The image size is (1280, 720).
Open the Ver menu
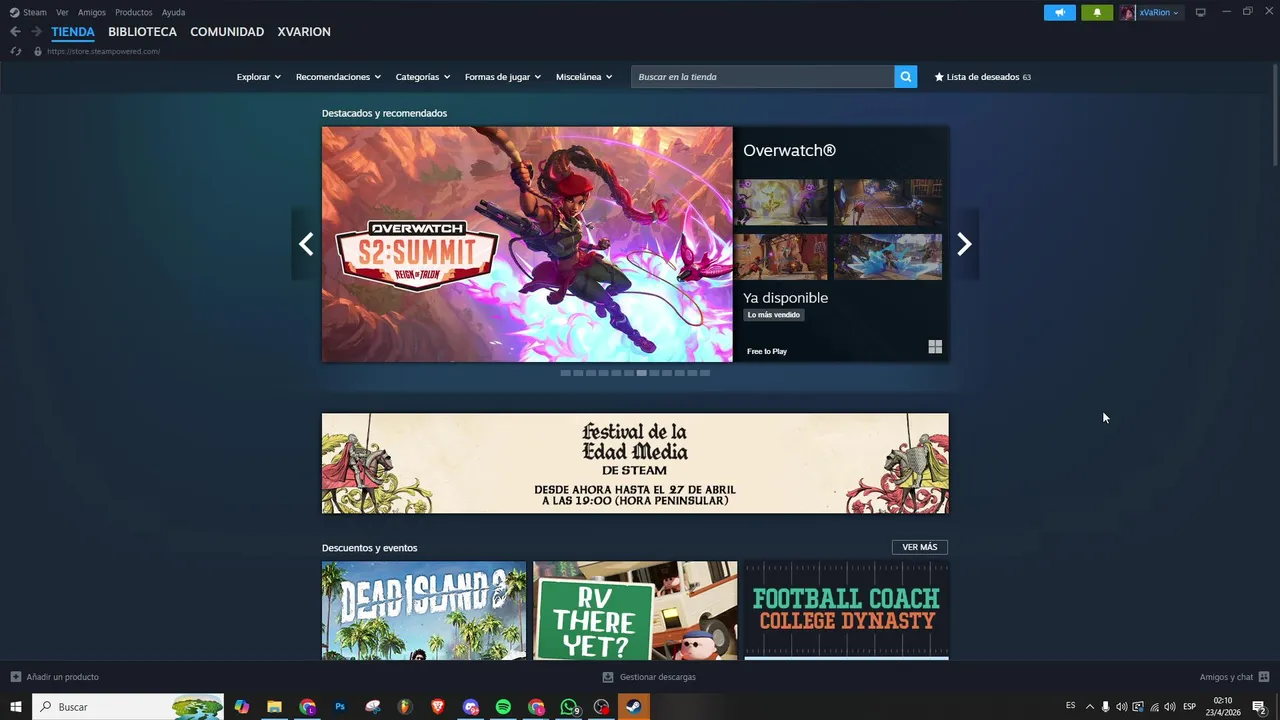point(63,13)
